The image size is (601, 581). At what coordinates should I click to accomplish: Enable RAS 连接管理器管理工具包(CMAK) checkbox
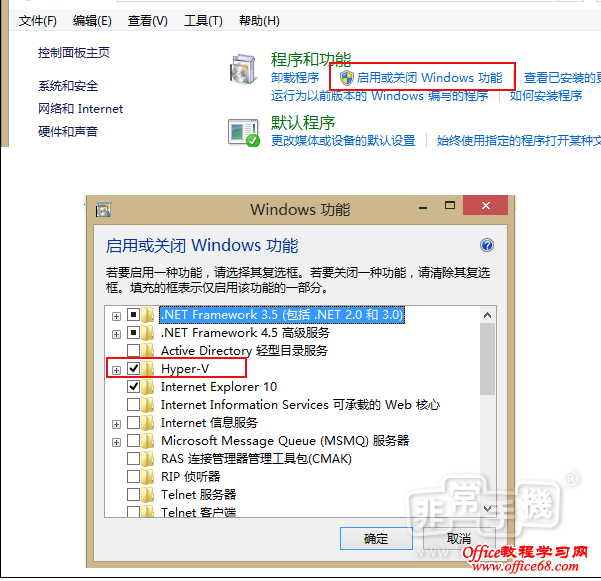[133, 458]
